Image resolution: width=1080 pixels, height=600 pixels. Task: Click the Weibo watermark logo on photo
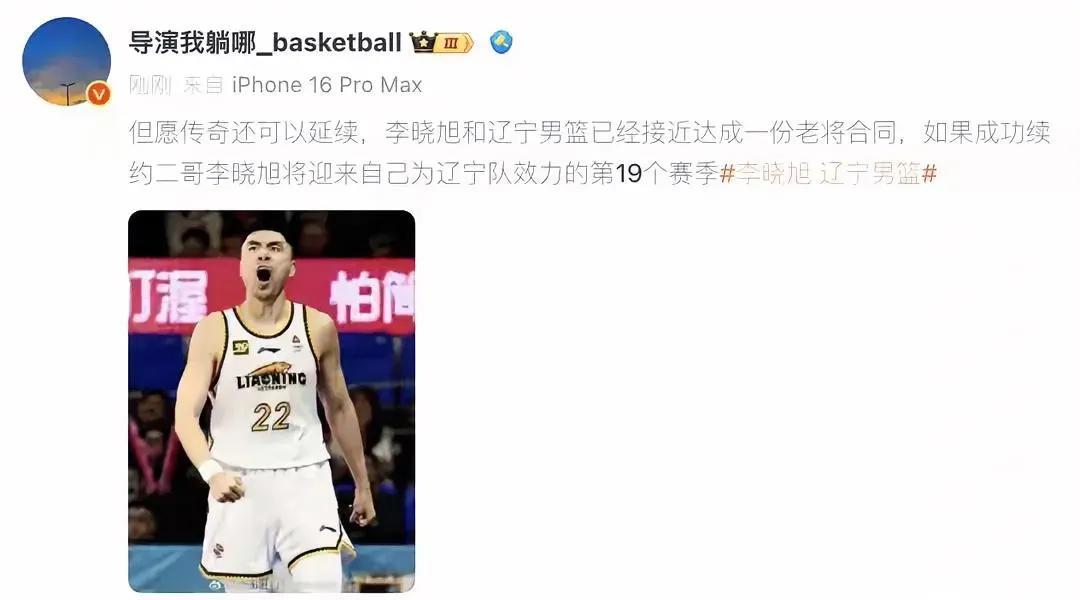[216, 585]
